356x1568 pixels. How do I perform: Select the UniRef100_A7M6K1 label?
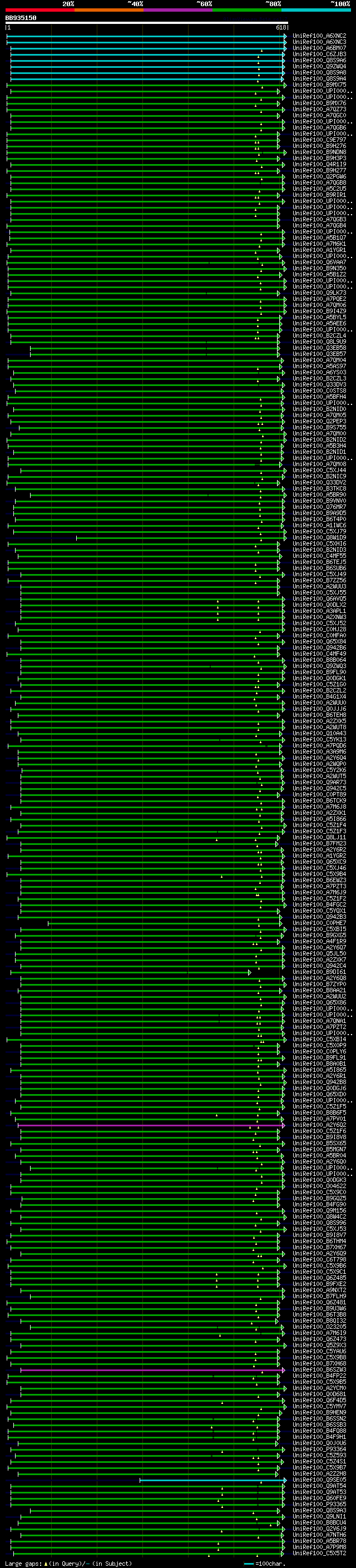coord(319,244)
